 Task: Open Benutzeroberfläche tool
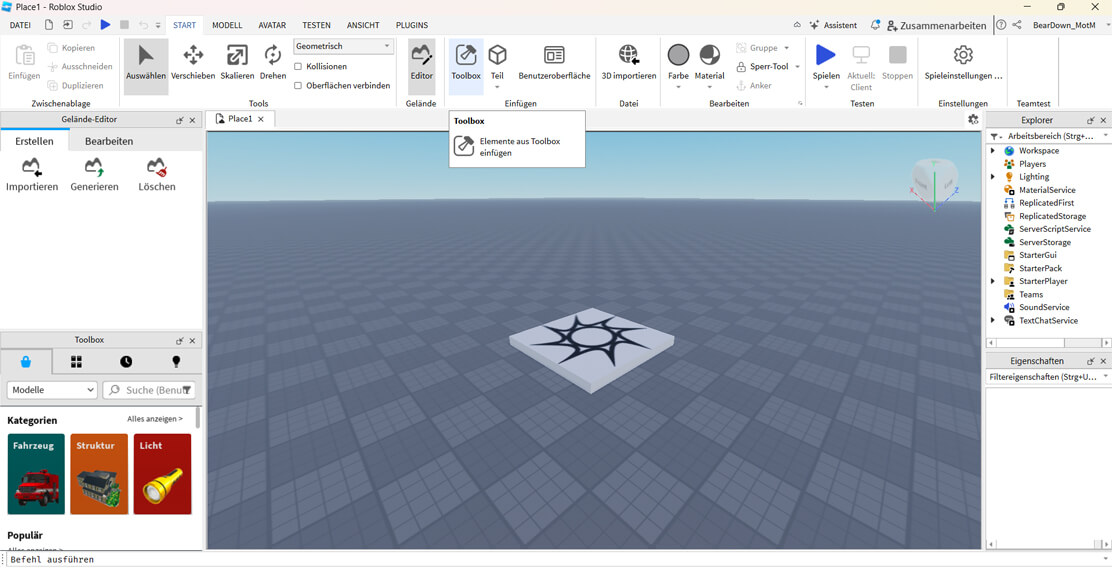554,64
